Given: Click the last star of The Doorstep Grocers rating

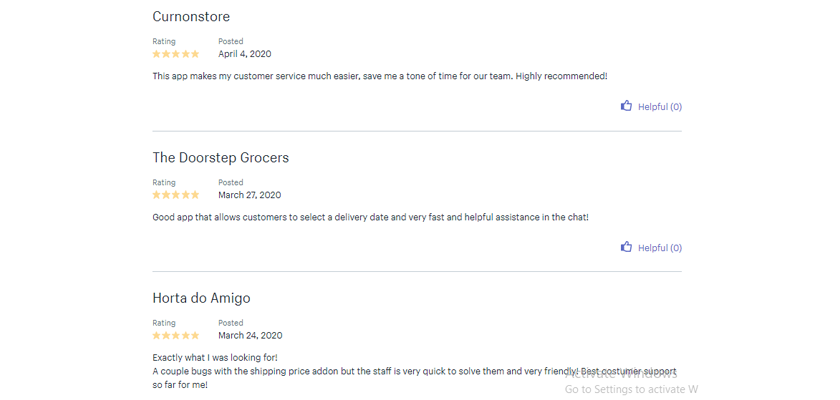Looking at the screenshot, I should (194, 195).
